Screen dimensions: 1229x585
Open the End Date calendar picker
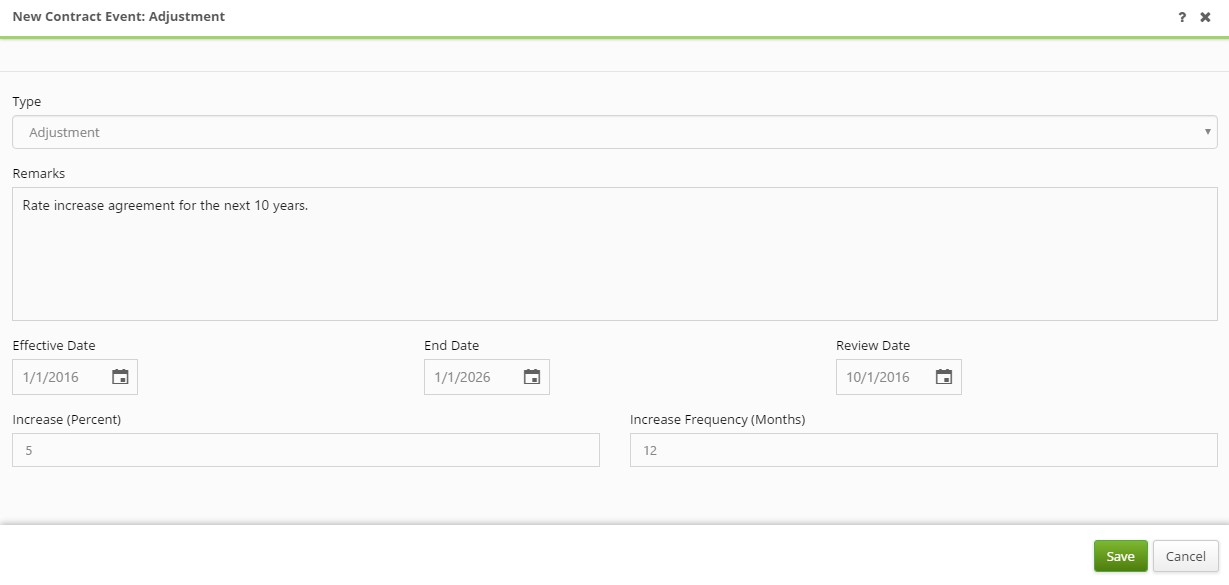point(532,377)
